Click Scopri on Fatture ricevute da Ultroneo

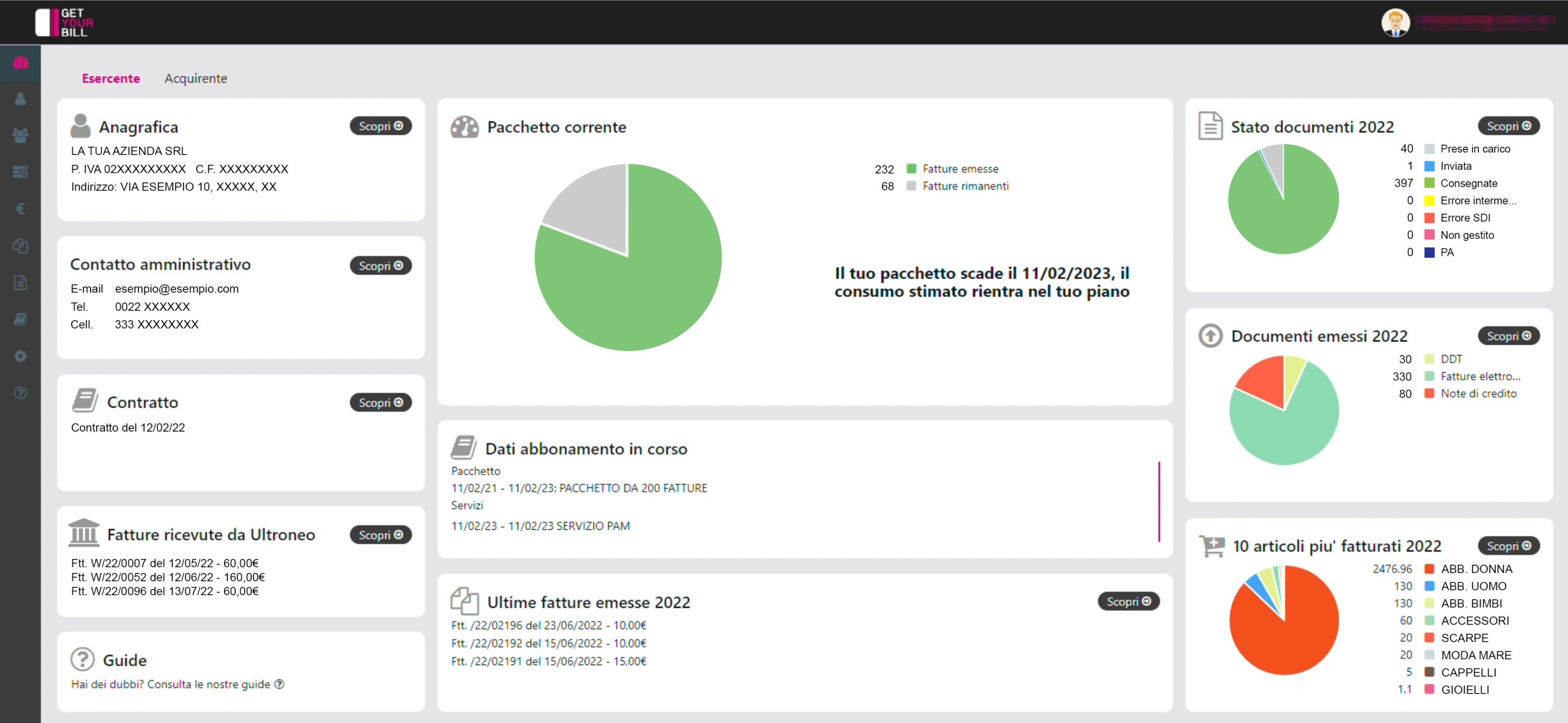pos(380,534)
